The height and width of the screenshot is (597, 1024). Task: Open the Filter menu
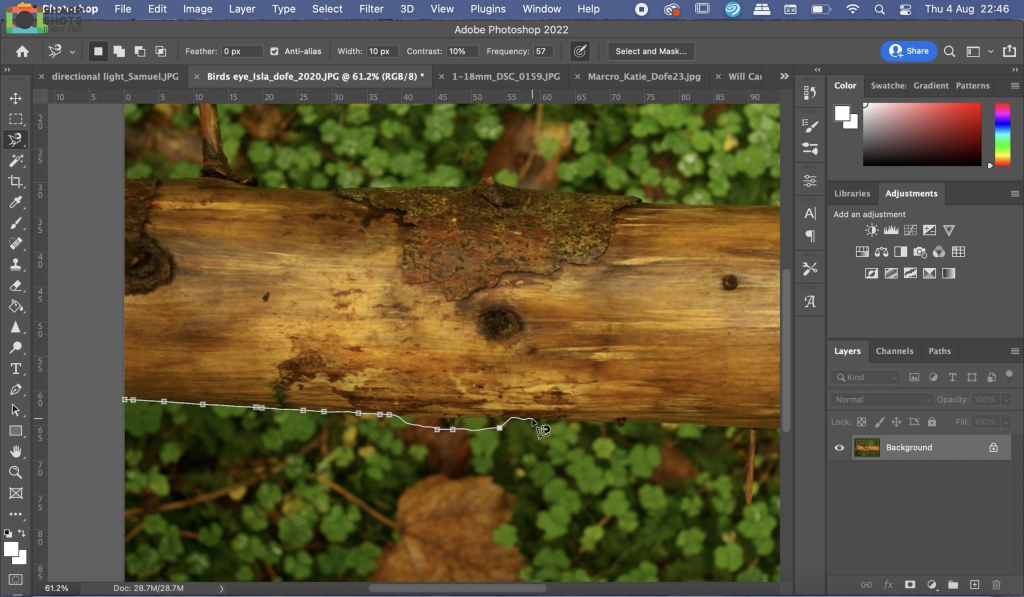pos(371,9)
